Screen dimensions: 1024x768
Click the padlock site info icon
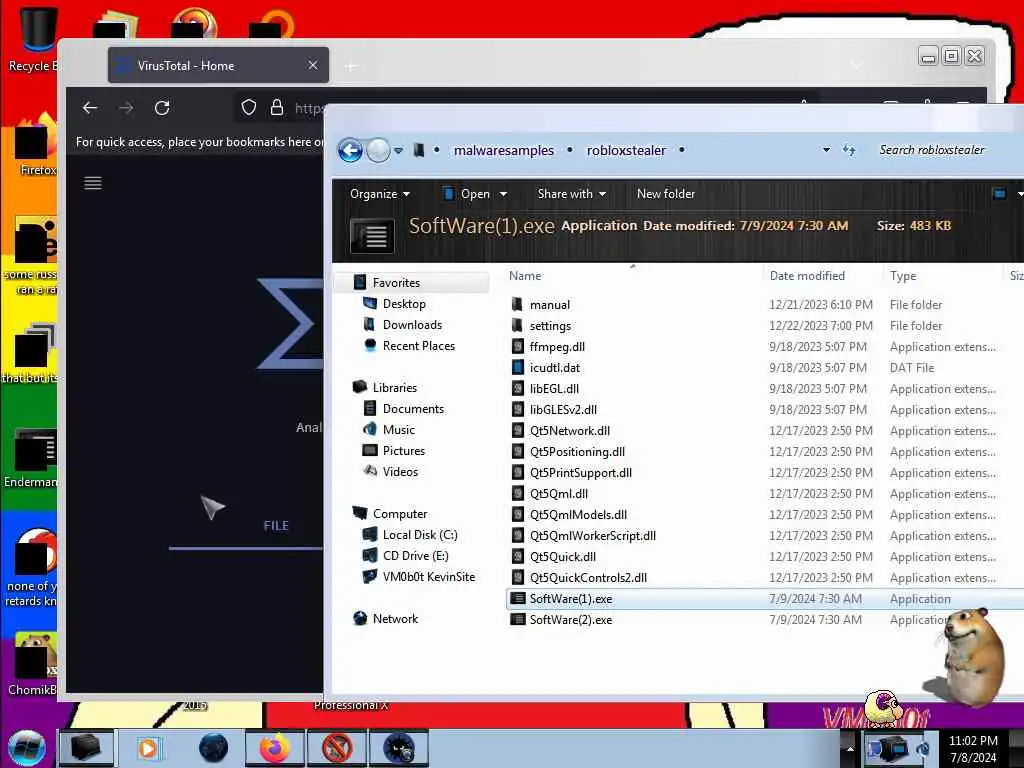pyautogui.click(x=277, y=107)
